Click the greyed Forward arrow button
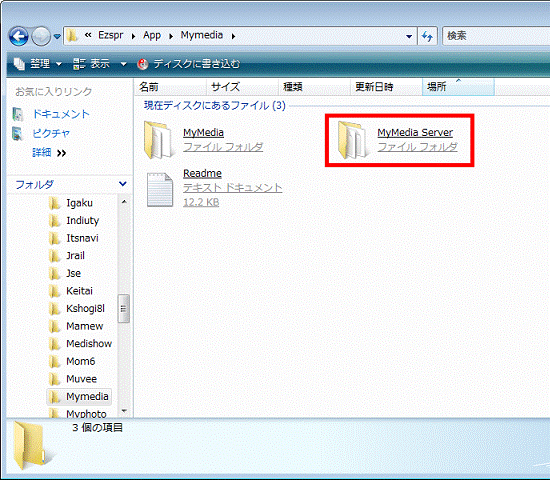This screenshot has width=550, height=480. click(x=41, y=36)
